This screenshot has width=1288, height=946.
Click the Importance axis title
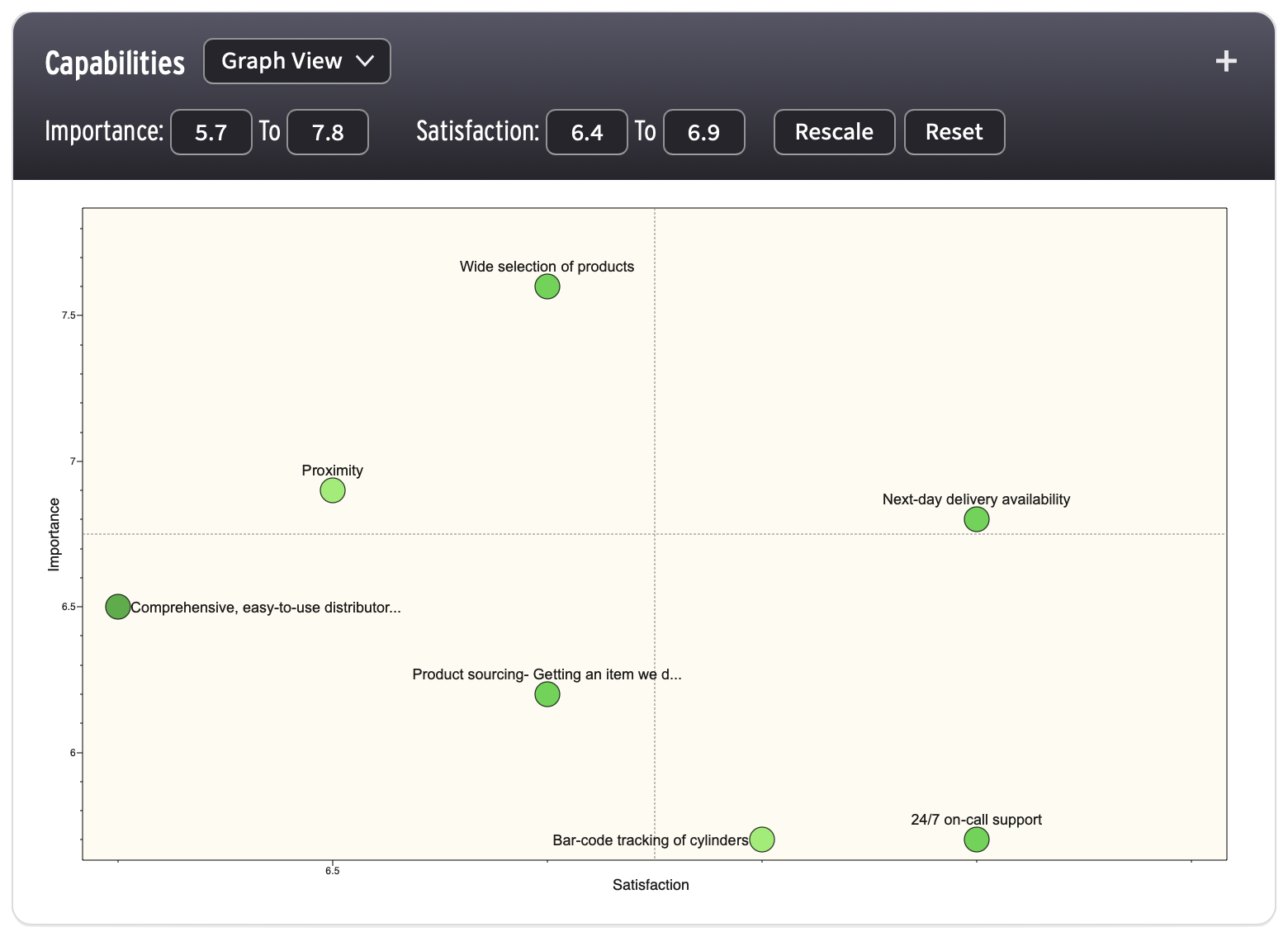[x=54, y=534]
